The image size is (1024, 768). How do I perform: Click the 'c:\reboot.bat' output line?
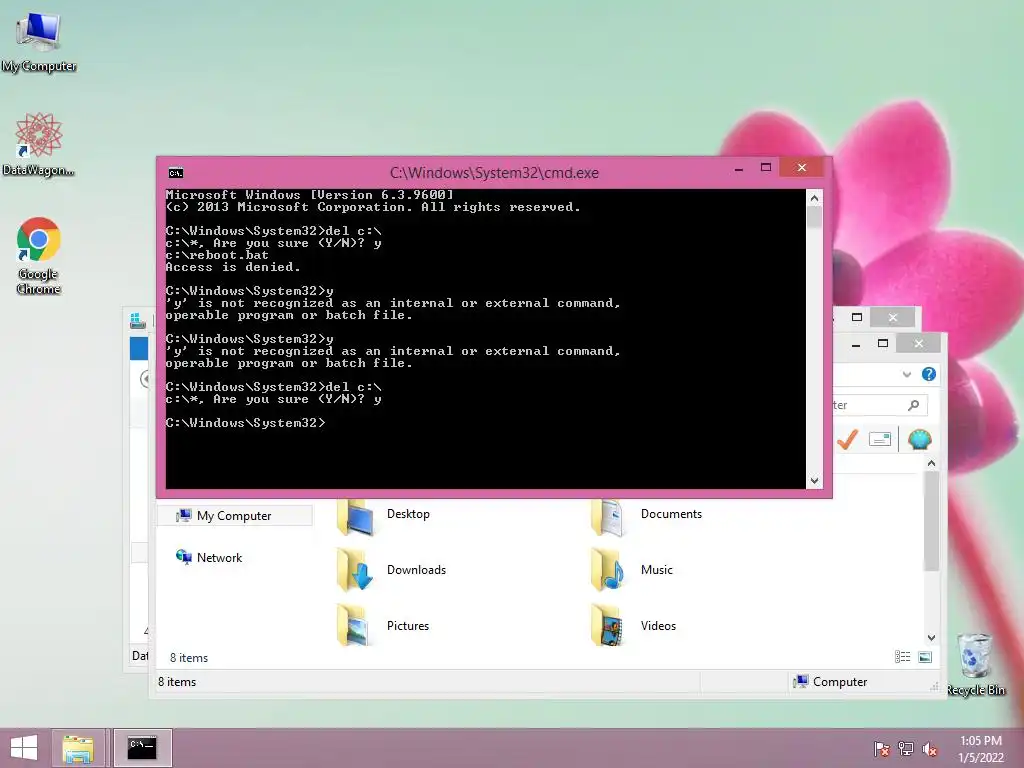pos(217,255)
